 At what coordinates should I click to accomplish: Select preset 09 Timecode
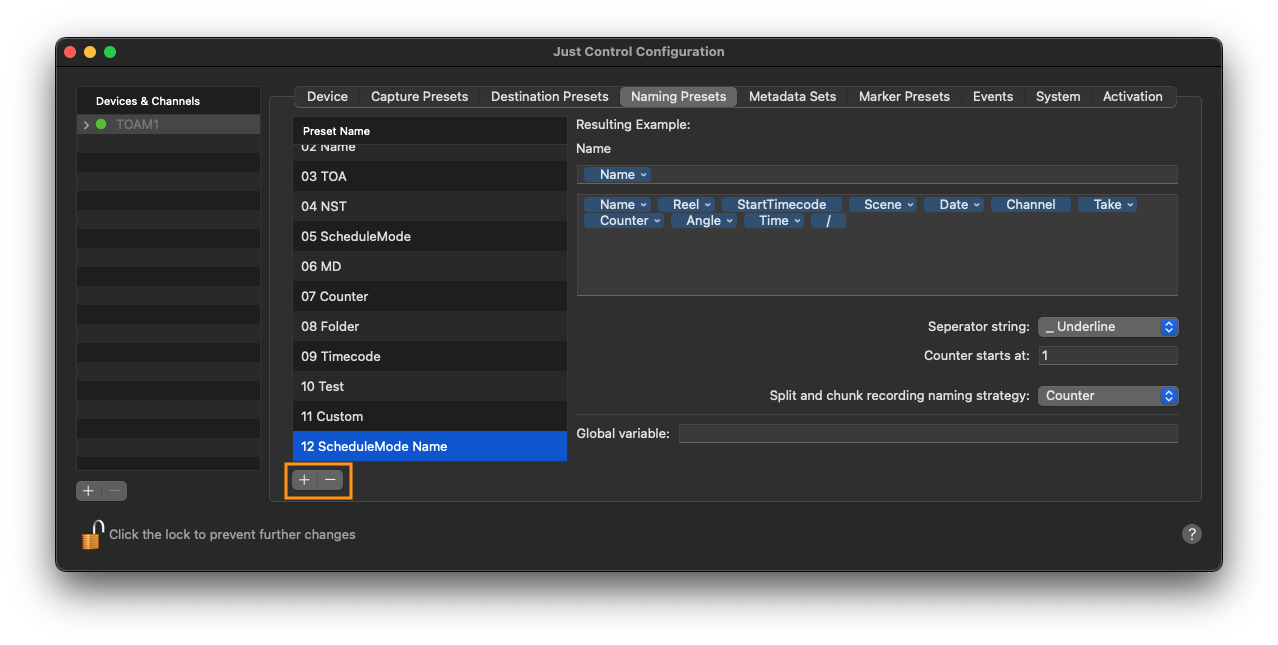click(430, 356)
